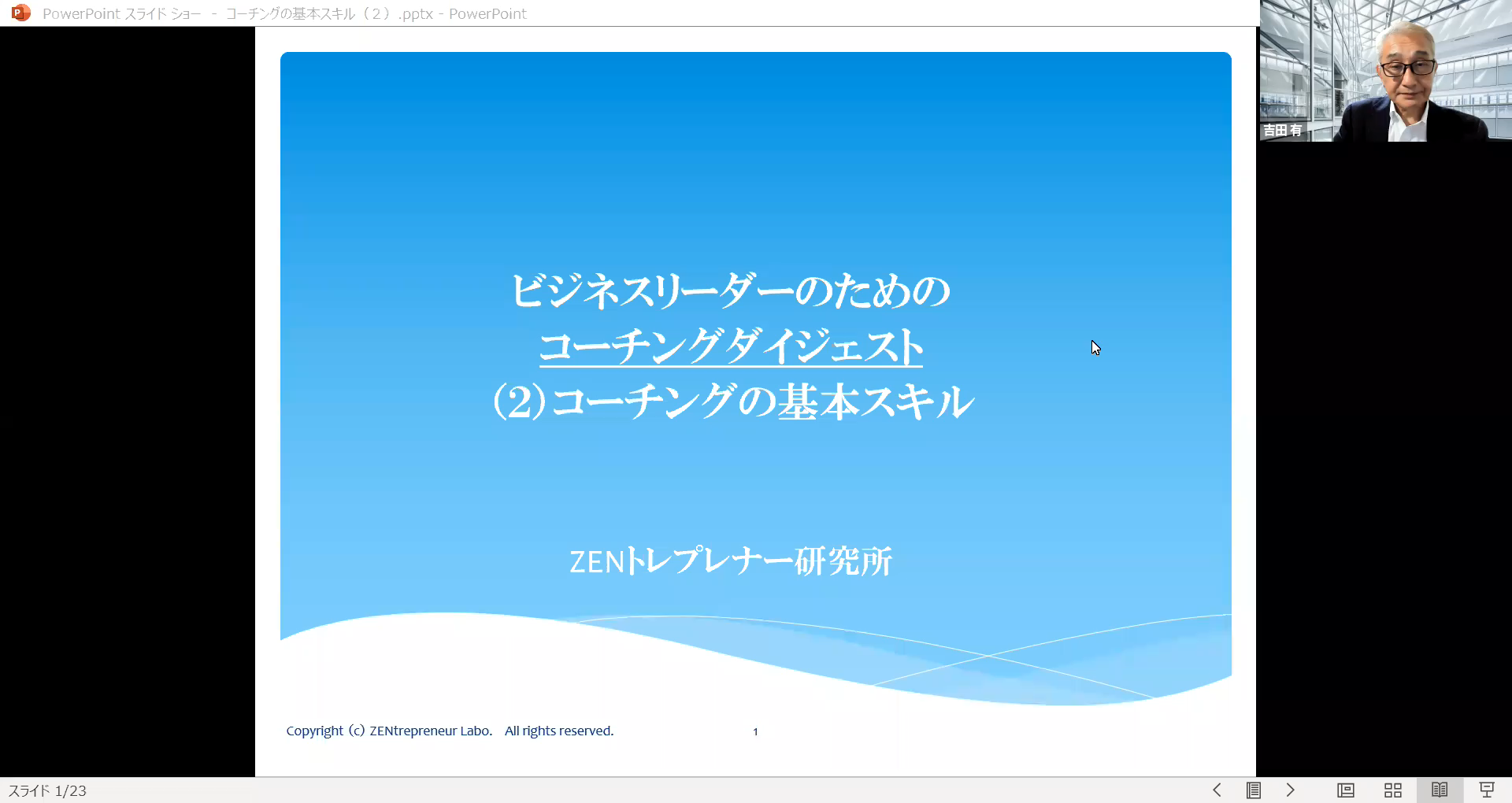This screenshot has height=803, width=1512.
Task: Click the スライド 1/23 slide counter
Action: tap(47, 790)
